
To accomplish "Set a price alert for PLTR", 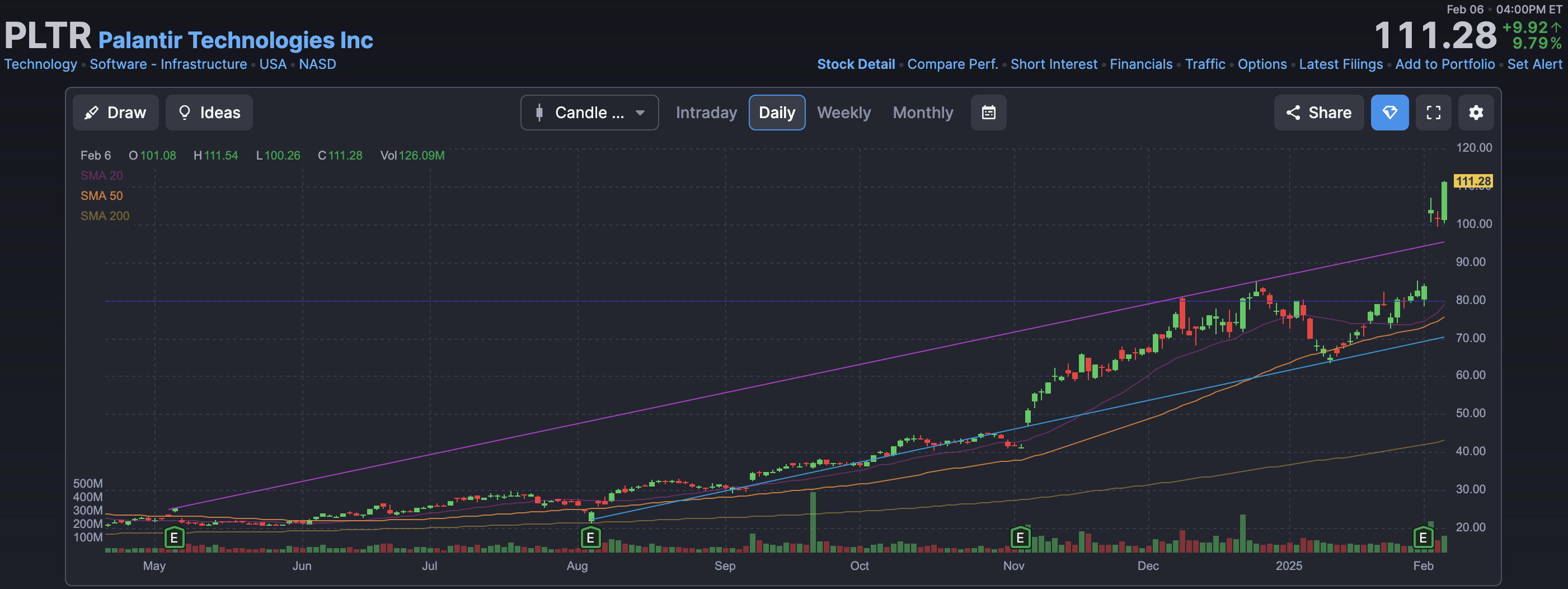I will pos(1534,64).
